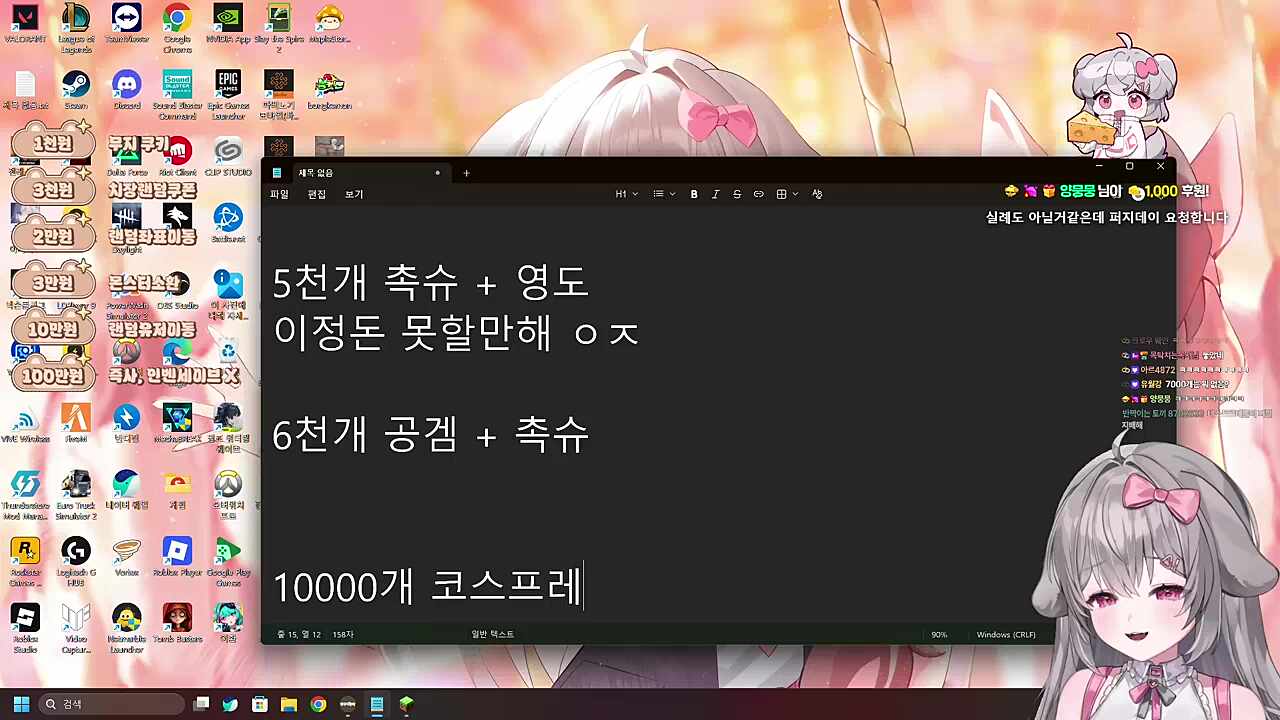Open Task View on taskbar
Viewport: 1280px width, 720px height.
(201, 704)
